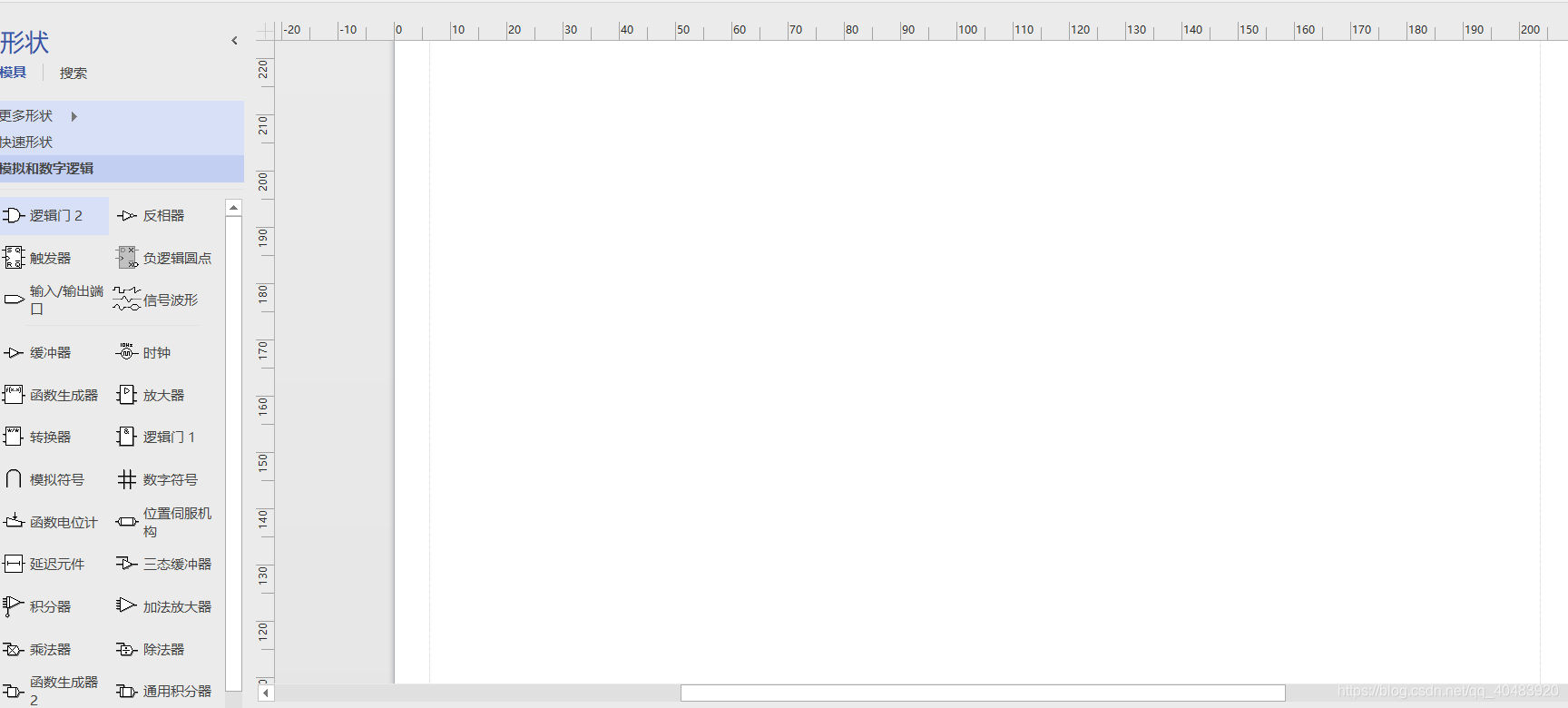Image resolution: width=1568 pixels, height=708 pixels.
Task: Click the shapes list scroll-up arrow
Action: click(x=233, y=208)
